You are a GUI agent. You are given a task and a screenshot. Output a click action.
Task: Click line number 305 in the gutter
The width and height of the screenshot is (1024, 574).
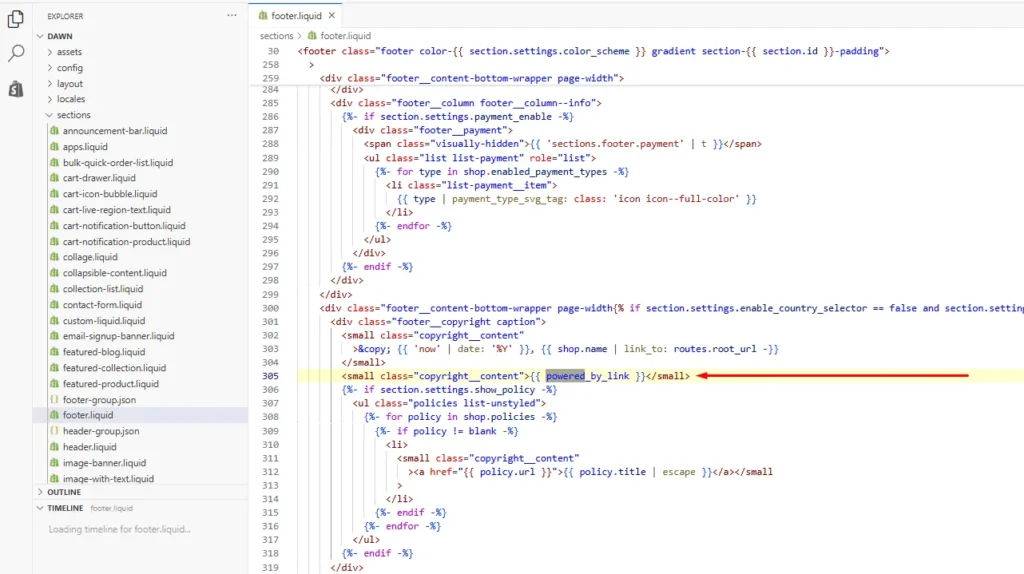coord(270,376)
